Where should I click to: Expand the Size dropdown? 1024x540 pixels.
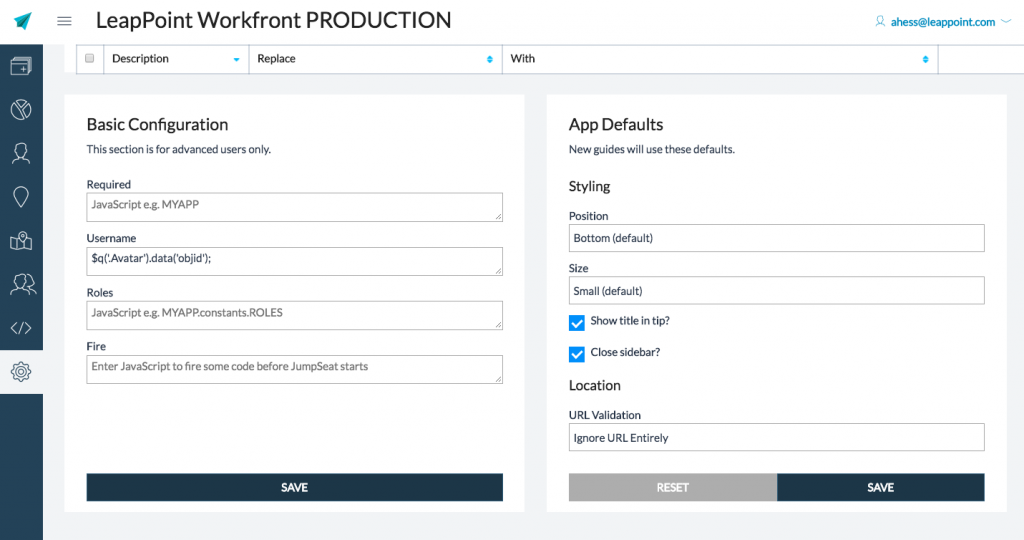point(776,291)
